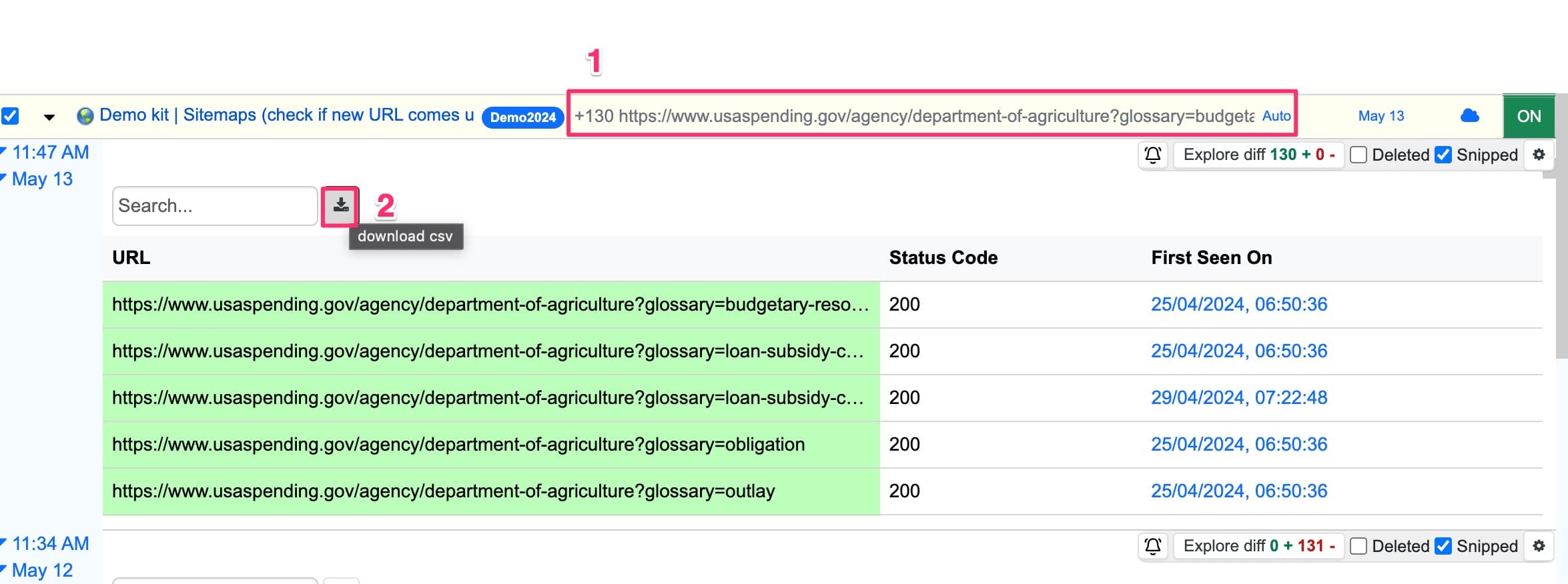
Task: Click the download csv icon
Action: tap(341, 205)
